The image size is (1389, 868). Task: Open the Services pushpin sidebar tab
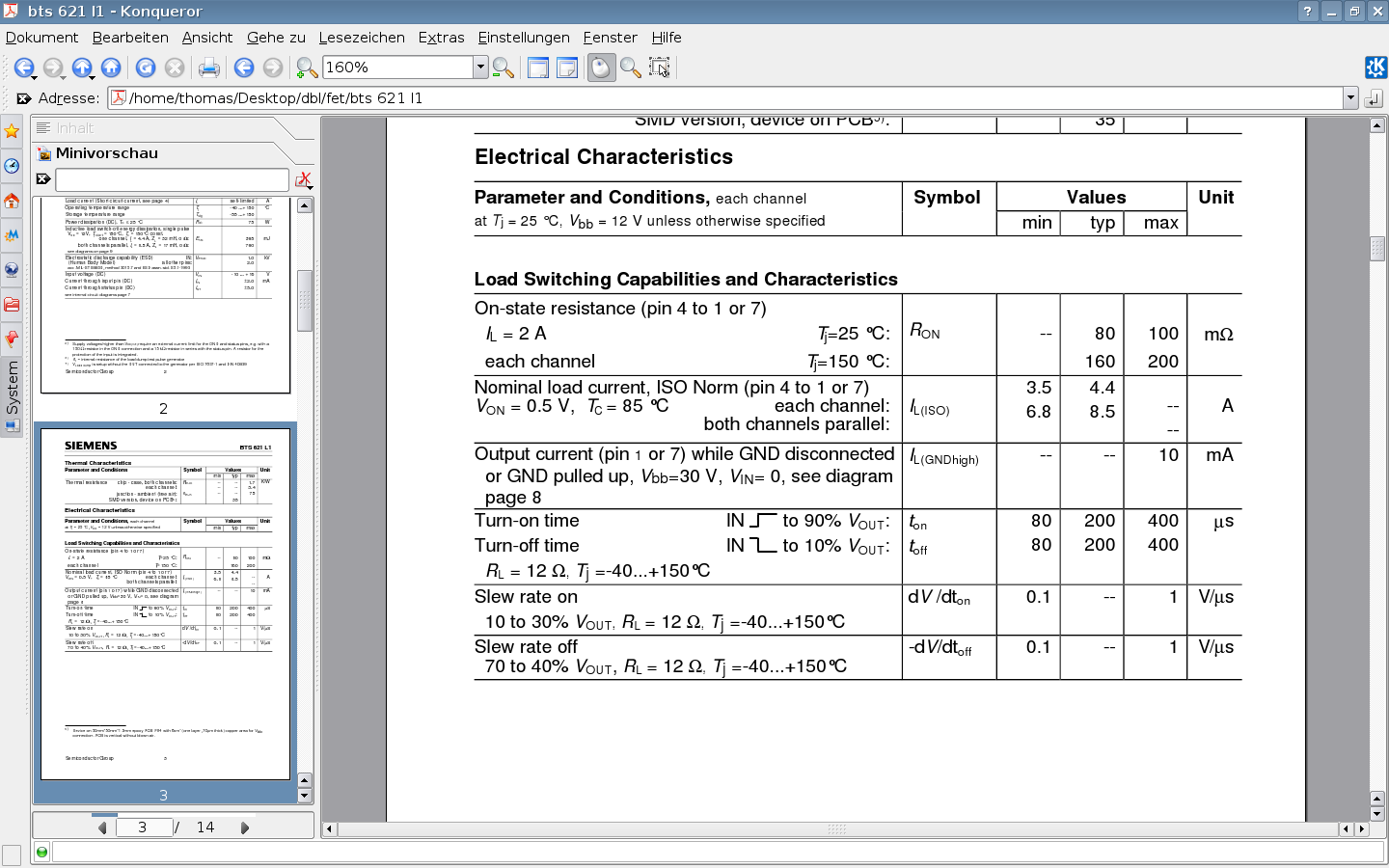pyautogui.click(x=12, y=339)
